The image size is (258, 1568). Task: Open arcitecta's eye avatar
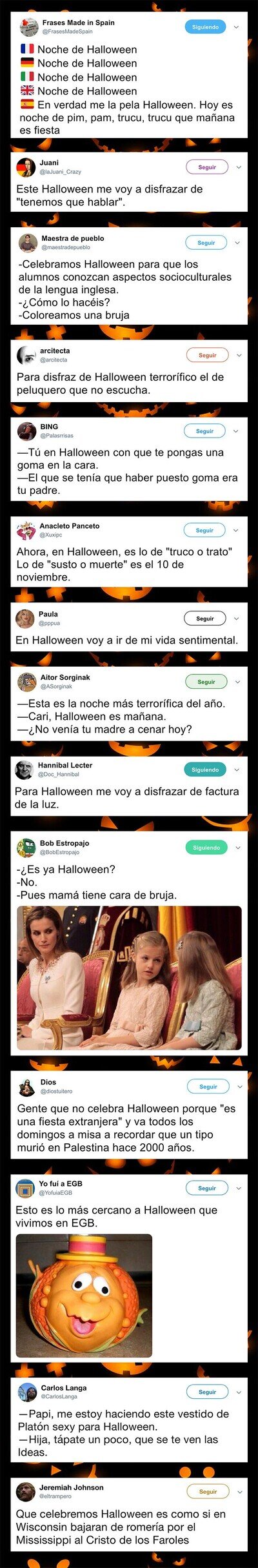coord(26,355)
